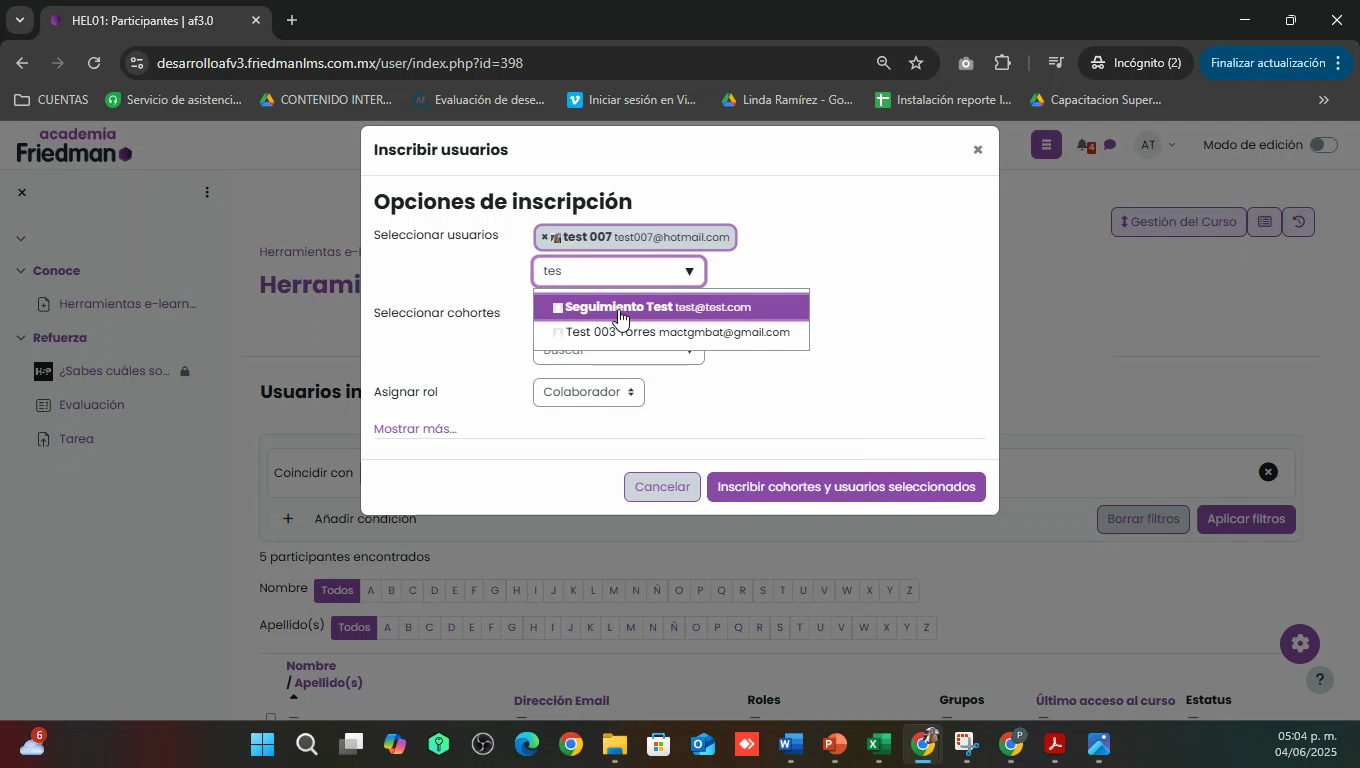Open the purple menu icon in header
This screenshot has height=768, width=1360.
click(x=1045, y=145)
